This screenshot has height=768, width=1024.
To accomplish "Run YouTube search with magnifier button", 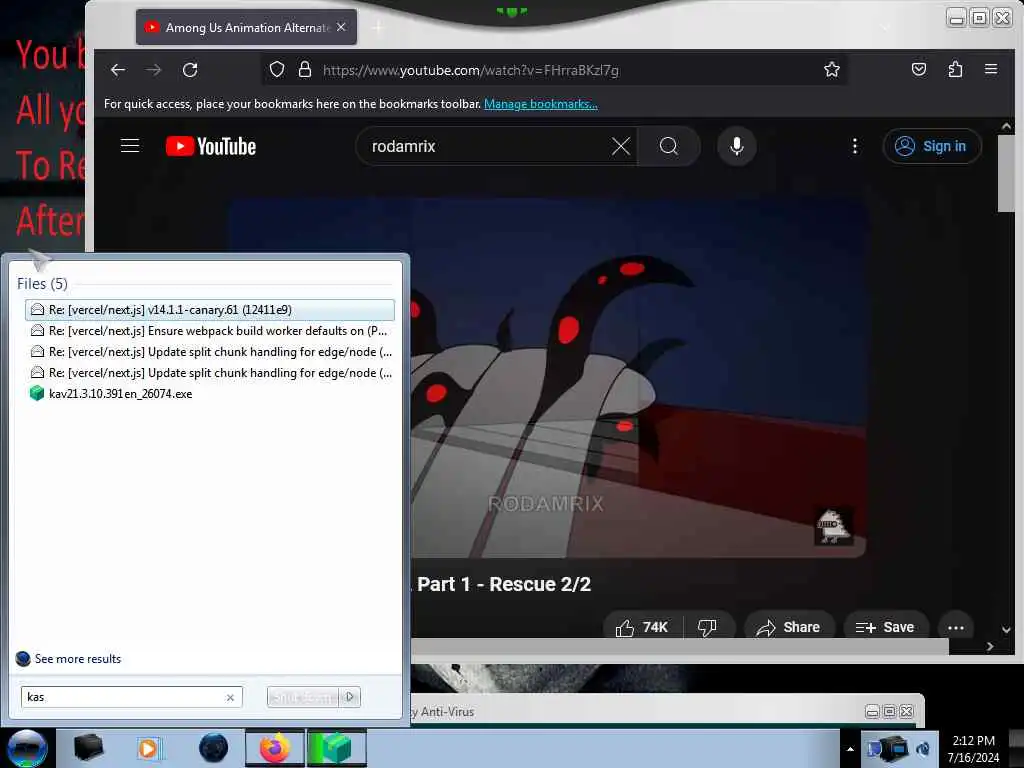I will pos(669,146).
